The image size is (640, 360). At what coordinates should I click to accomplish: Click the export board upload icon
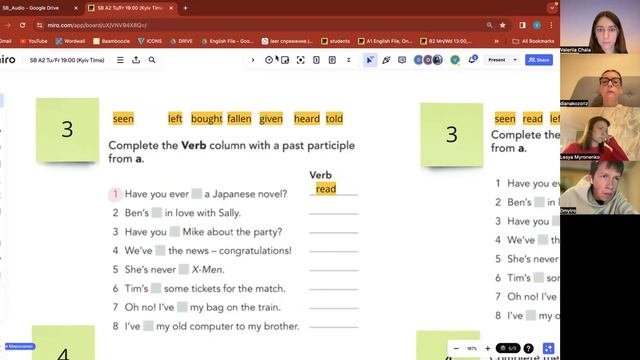coord(136,60)
